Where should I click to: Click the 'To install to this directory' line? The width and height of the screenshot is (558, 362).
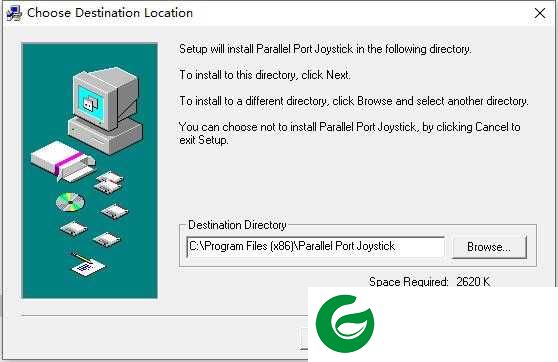pos(265,75)
